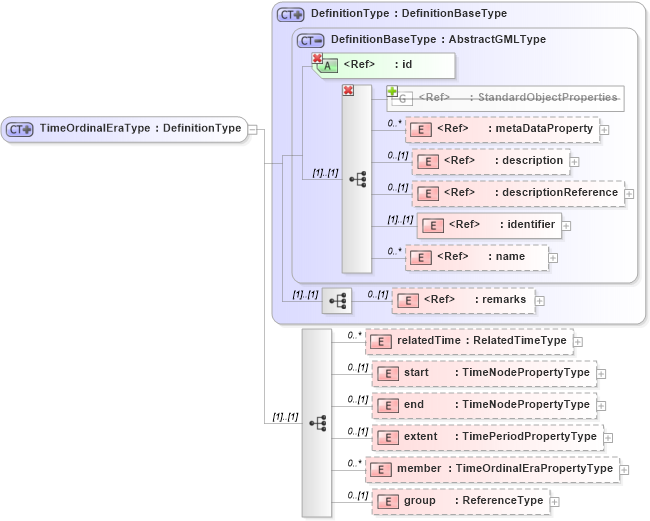Select the 'DefinitionBaseType : AbstractGMLType' title
This screenshot has height=521, width=650.
(438, 39)
